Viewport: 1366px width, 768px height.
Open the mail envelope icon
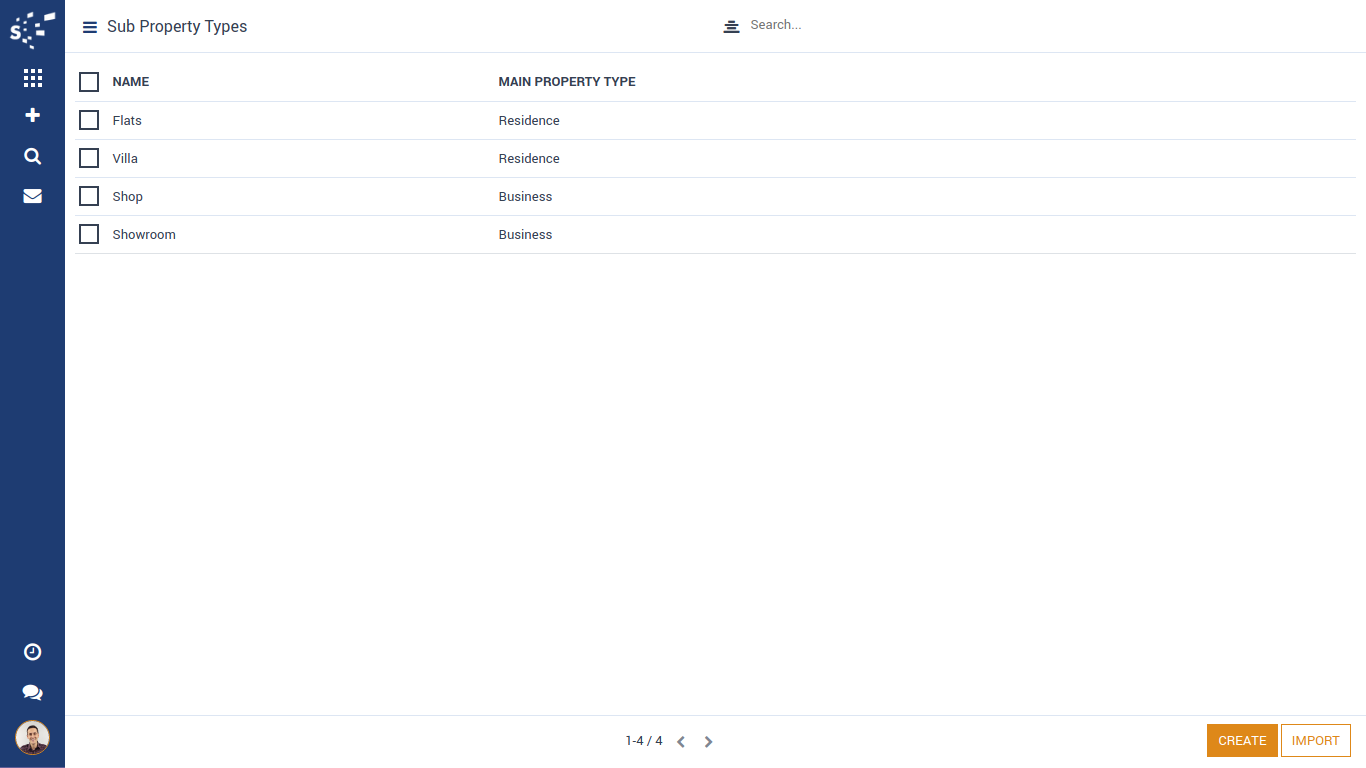(x=32, y=196)
